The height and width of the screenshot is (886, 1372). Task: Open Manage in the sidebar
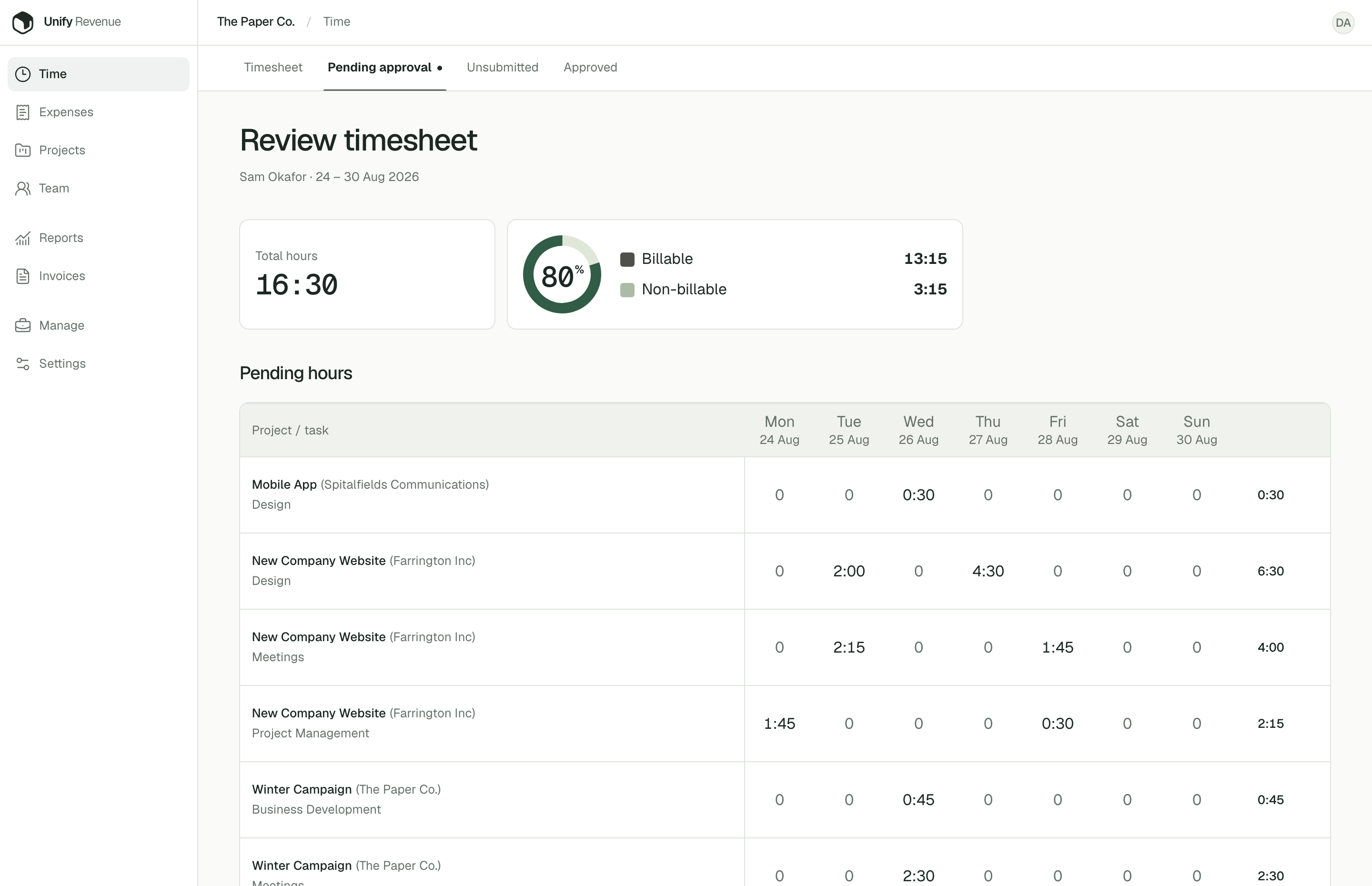tap(98, 326)
